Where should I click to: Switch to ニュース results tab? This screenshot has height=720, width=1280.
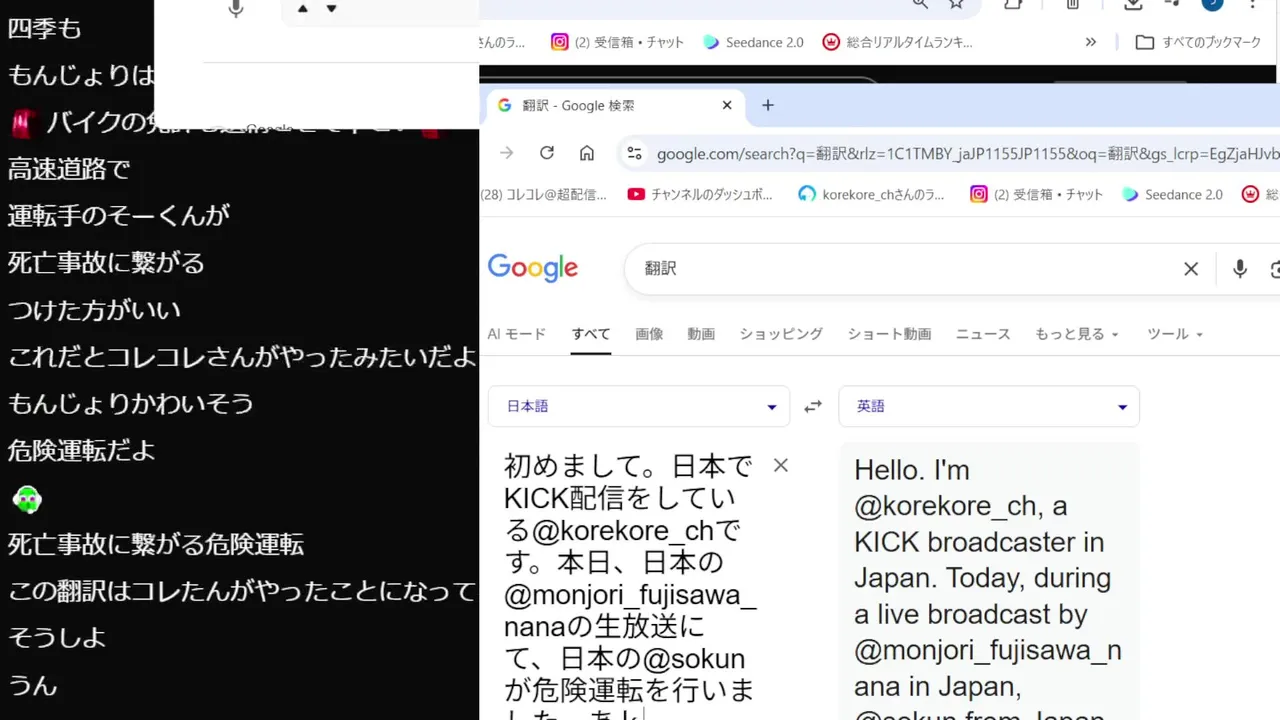click(983, 334)
